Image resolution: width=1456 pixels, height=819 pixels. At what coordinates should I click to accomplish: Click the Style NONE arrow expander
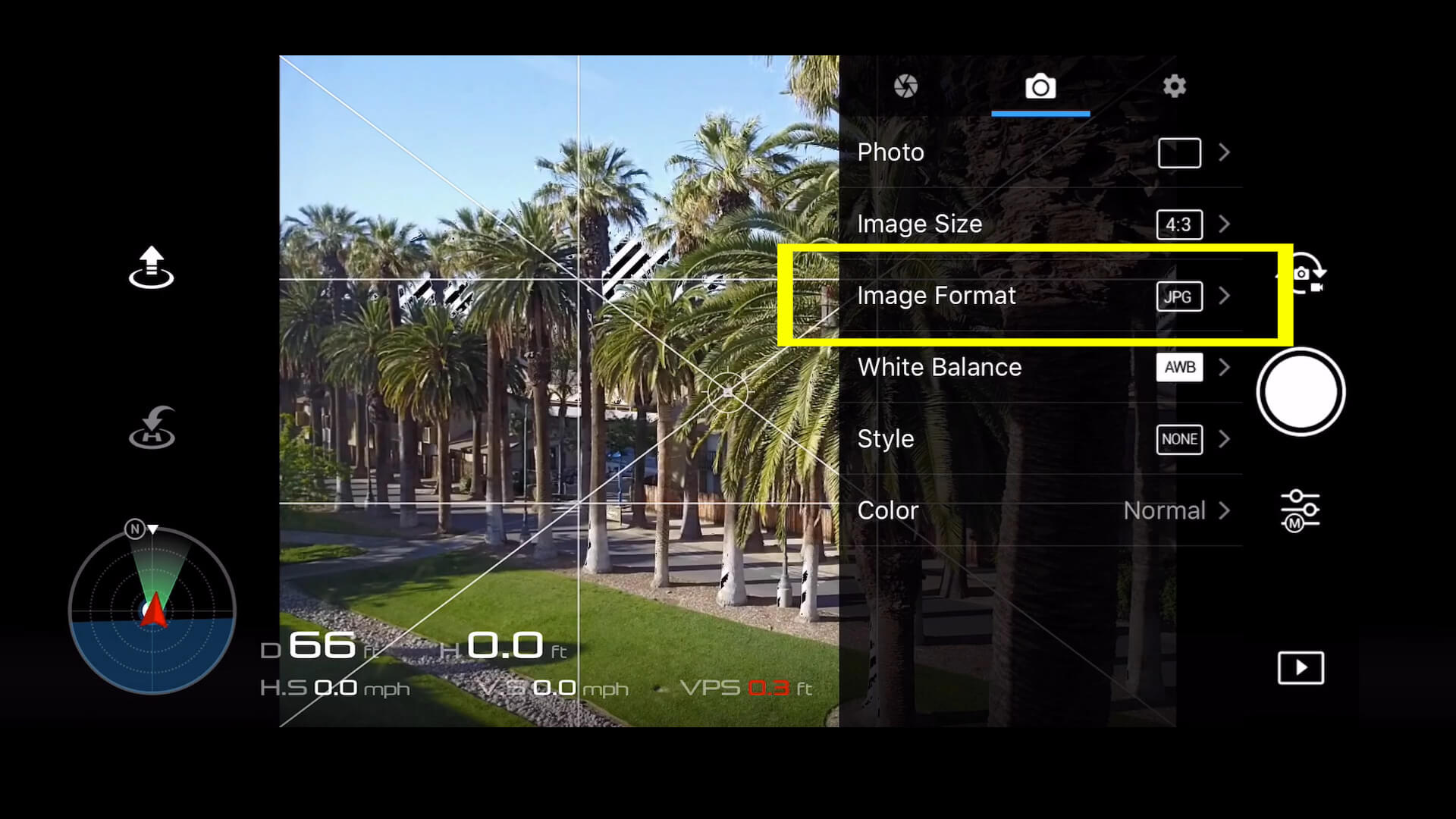[1225, 439]
